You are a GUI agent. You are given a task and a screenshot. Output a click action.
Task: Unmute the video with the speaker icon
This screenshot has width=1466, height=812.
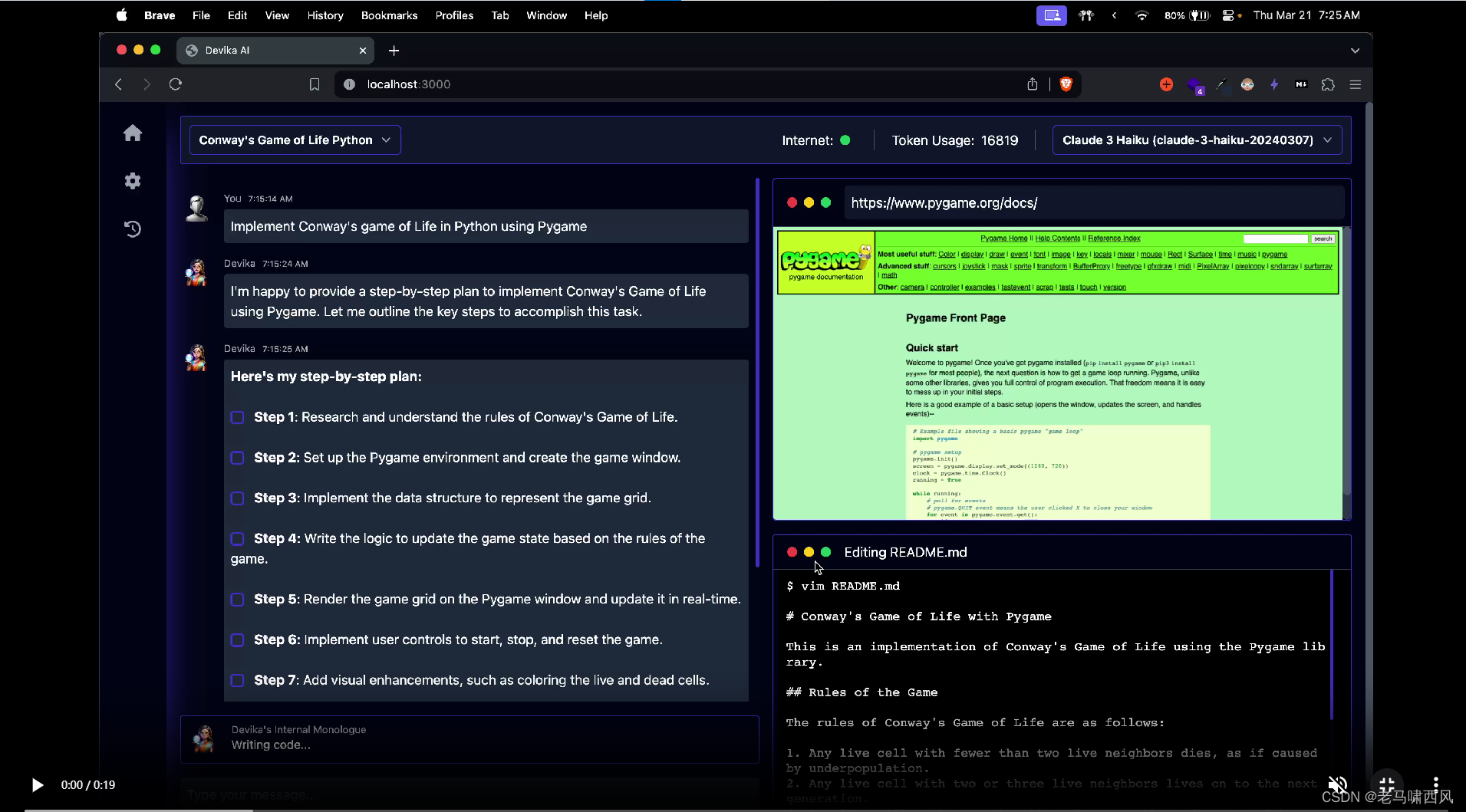click(1337, 784)
